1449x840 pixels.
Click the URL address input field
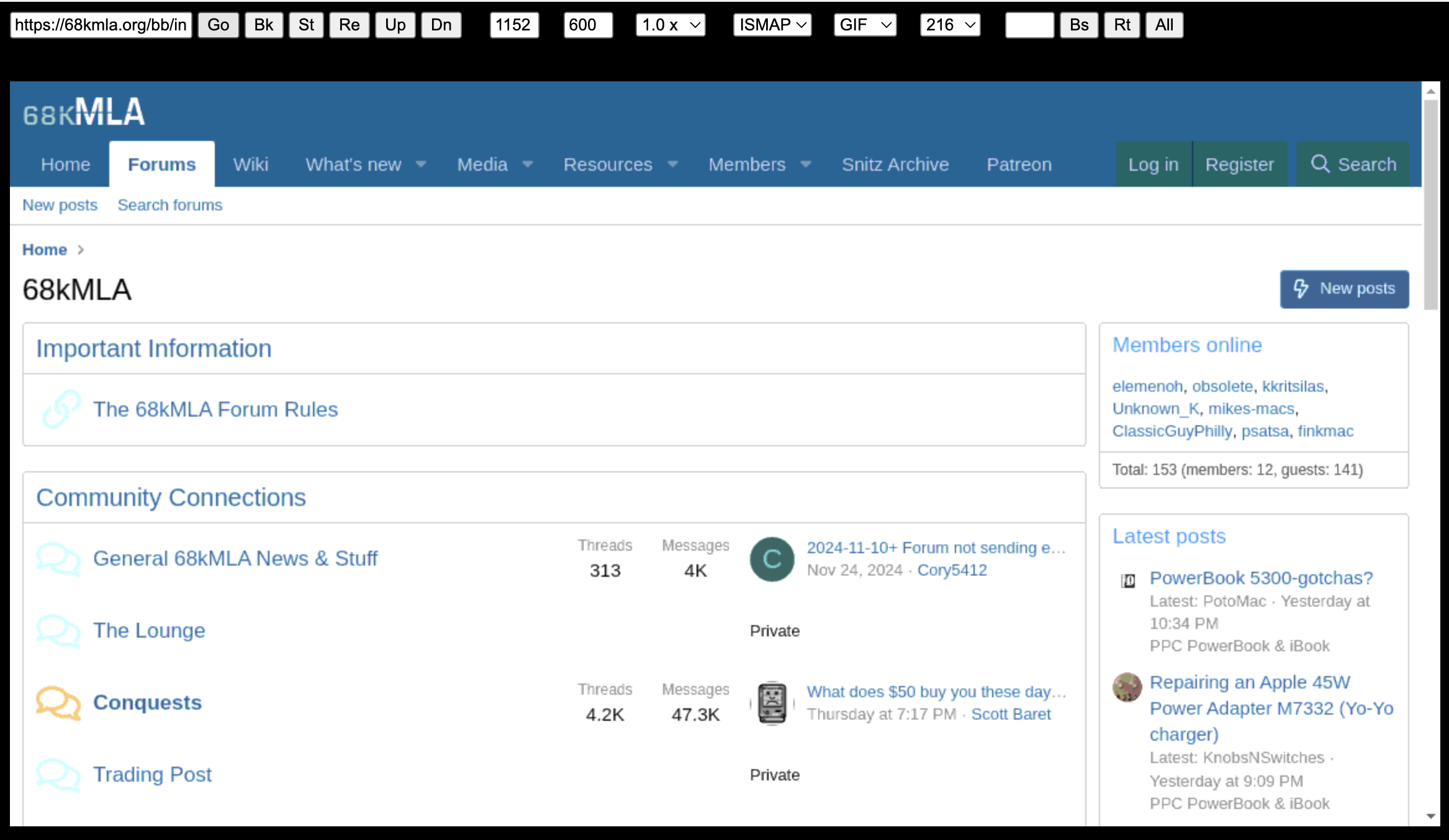pyautogui.click(x=101, y=25)
